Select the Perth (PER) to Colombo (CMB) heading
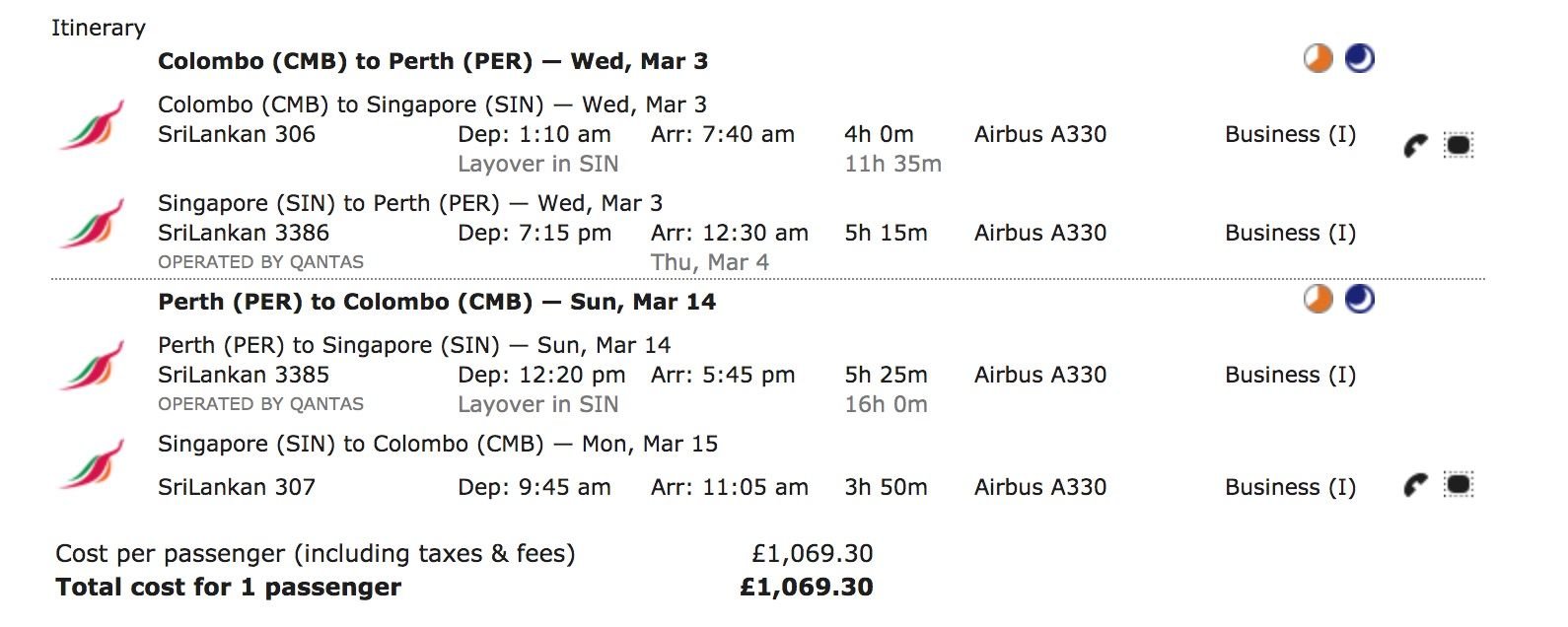 437,302
